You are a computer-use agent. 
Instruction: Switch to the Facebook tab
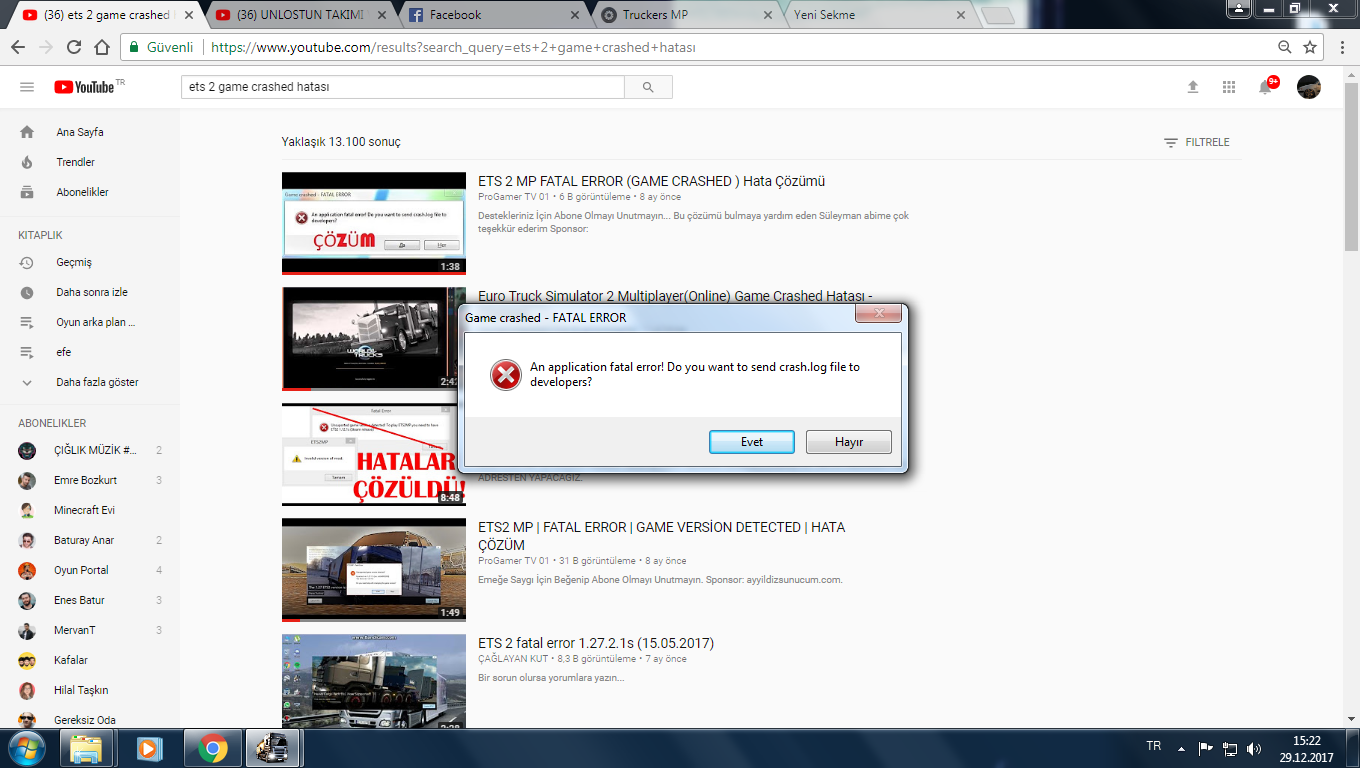pos(493,15)
